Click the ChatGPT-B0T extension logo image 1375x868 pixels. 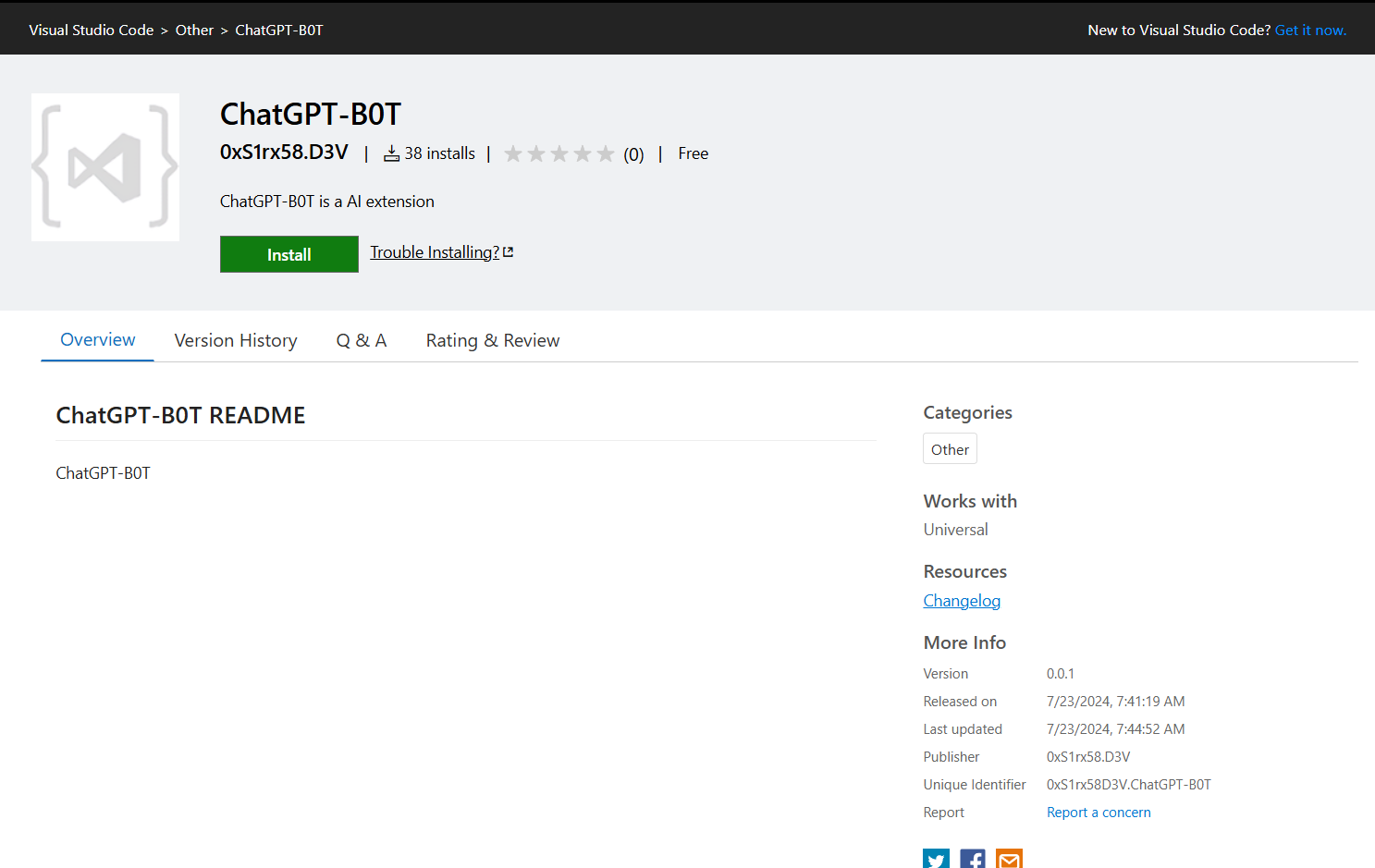click(105, 167)
